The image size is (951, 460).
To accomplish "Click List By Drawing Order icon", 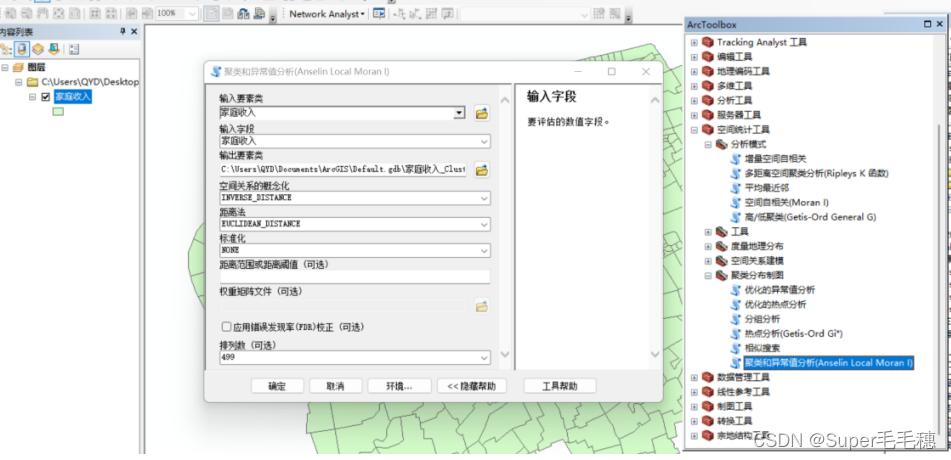I will [x=7, y=50].
